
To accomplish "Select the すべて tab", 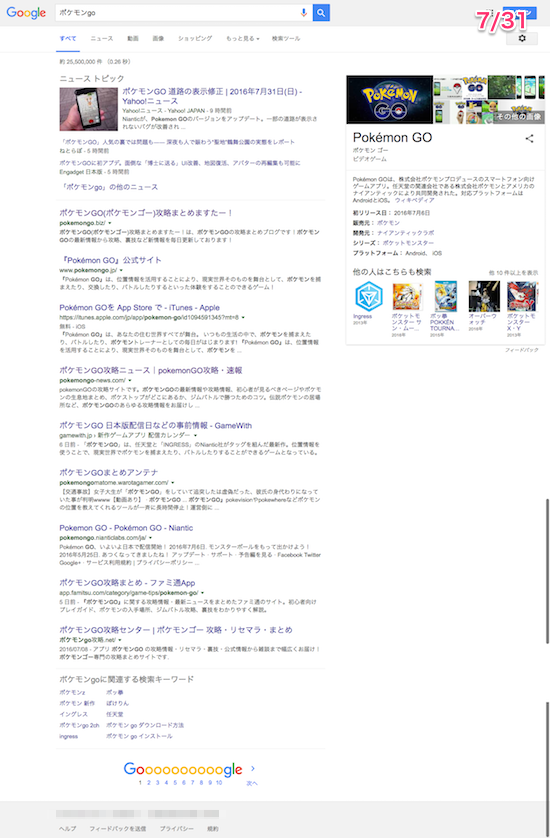I will coord(68,38).
